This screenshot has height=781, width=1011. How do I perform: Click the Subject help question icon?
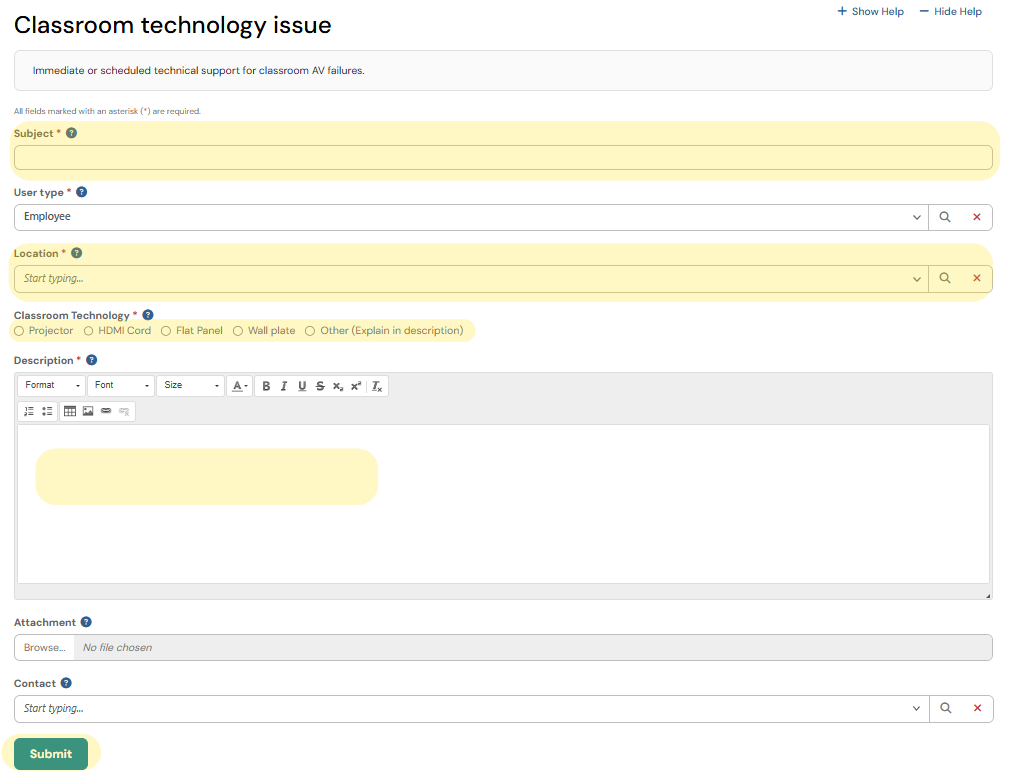[72, 133]
